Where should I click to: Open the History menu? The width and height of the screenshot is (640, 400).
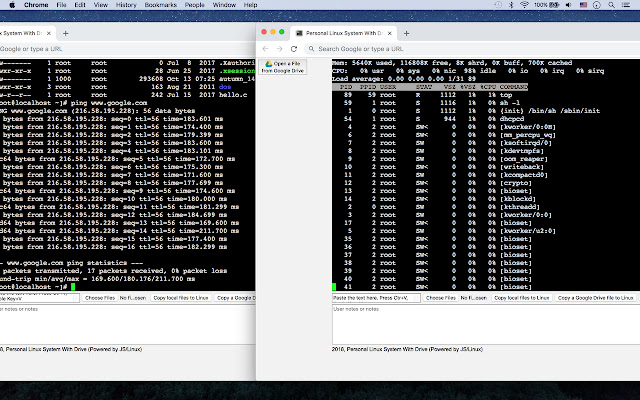coord(126,5)
